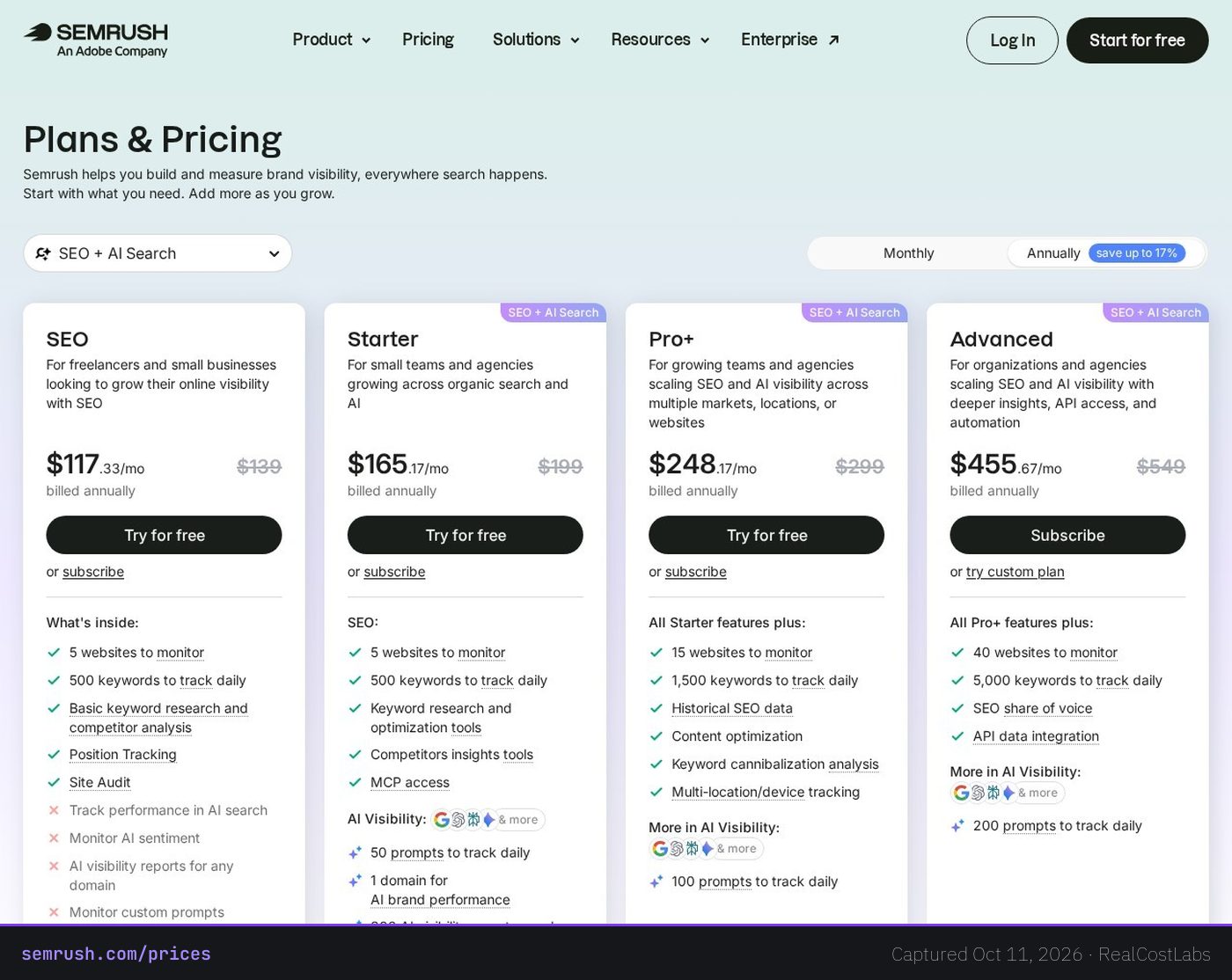Click Try for free in Pro+ plan
Image resolution: width=1232 pixels, height=980 pixels.
[766, 535]
